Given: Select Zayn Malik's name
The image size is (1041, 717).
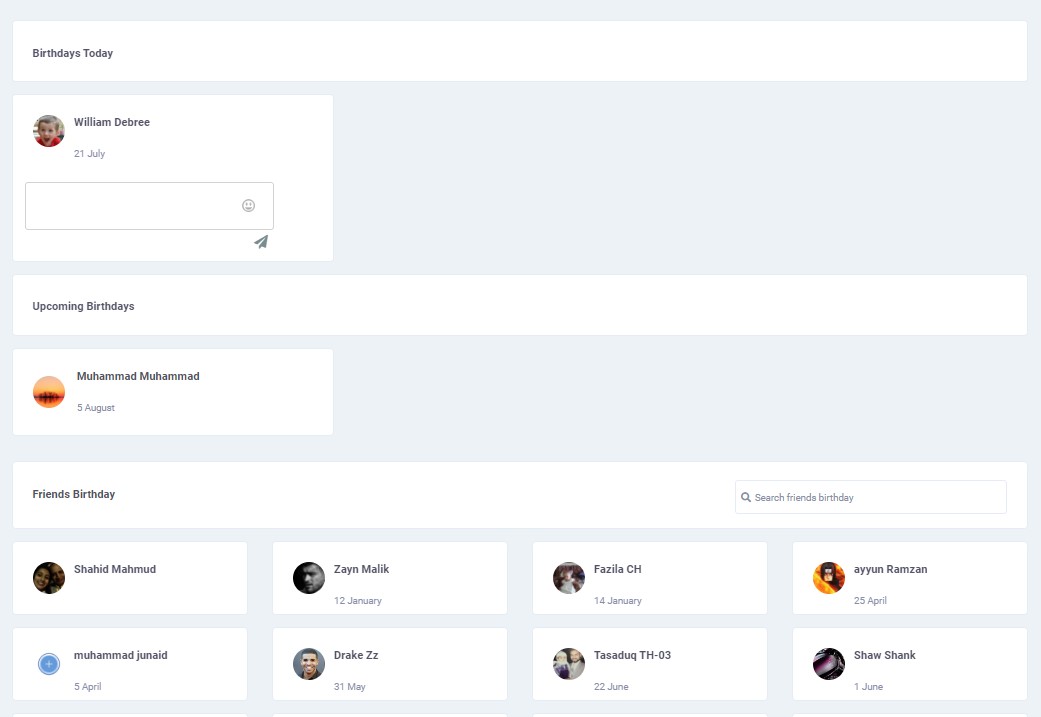Looking at the screenshot, I should pyautogui.click(x=362, y=569).
